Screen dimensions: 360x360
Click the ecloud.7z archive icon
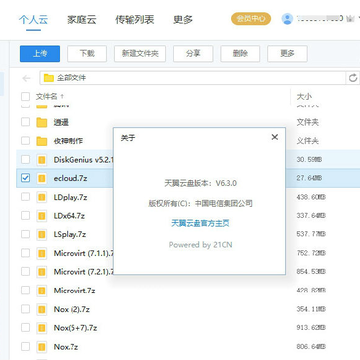point(42,178)
